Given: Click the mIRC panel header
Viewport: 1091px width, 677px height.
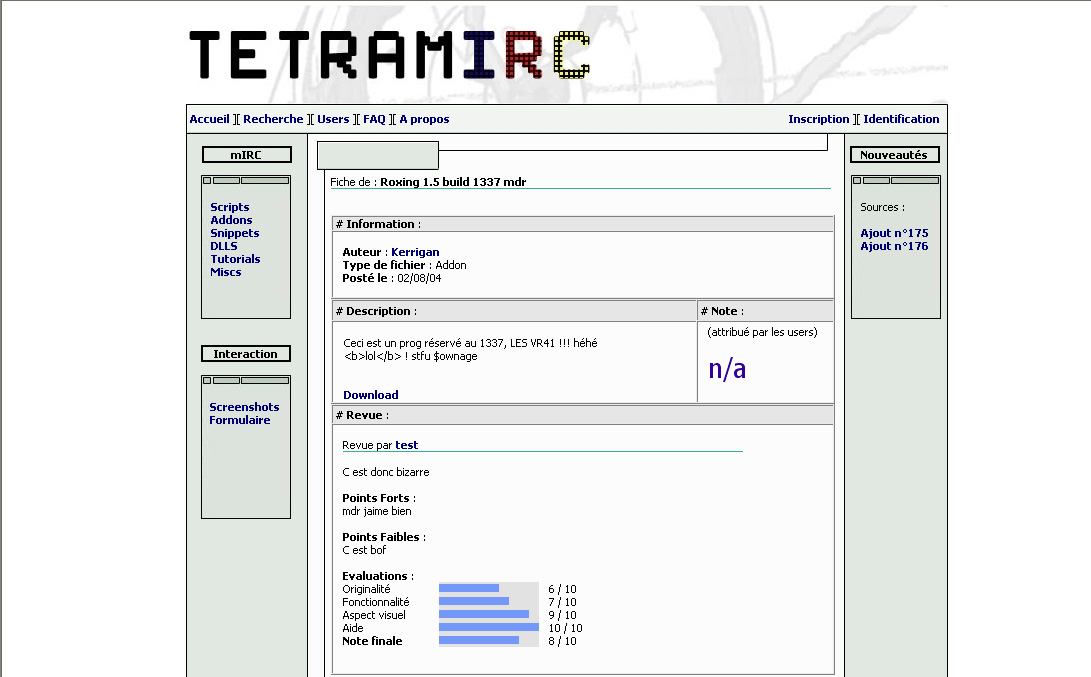Looking at the screenshot, I should [x=246, y=154].
